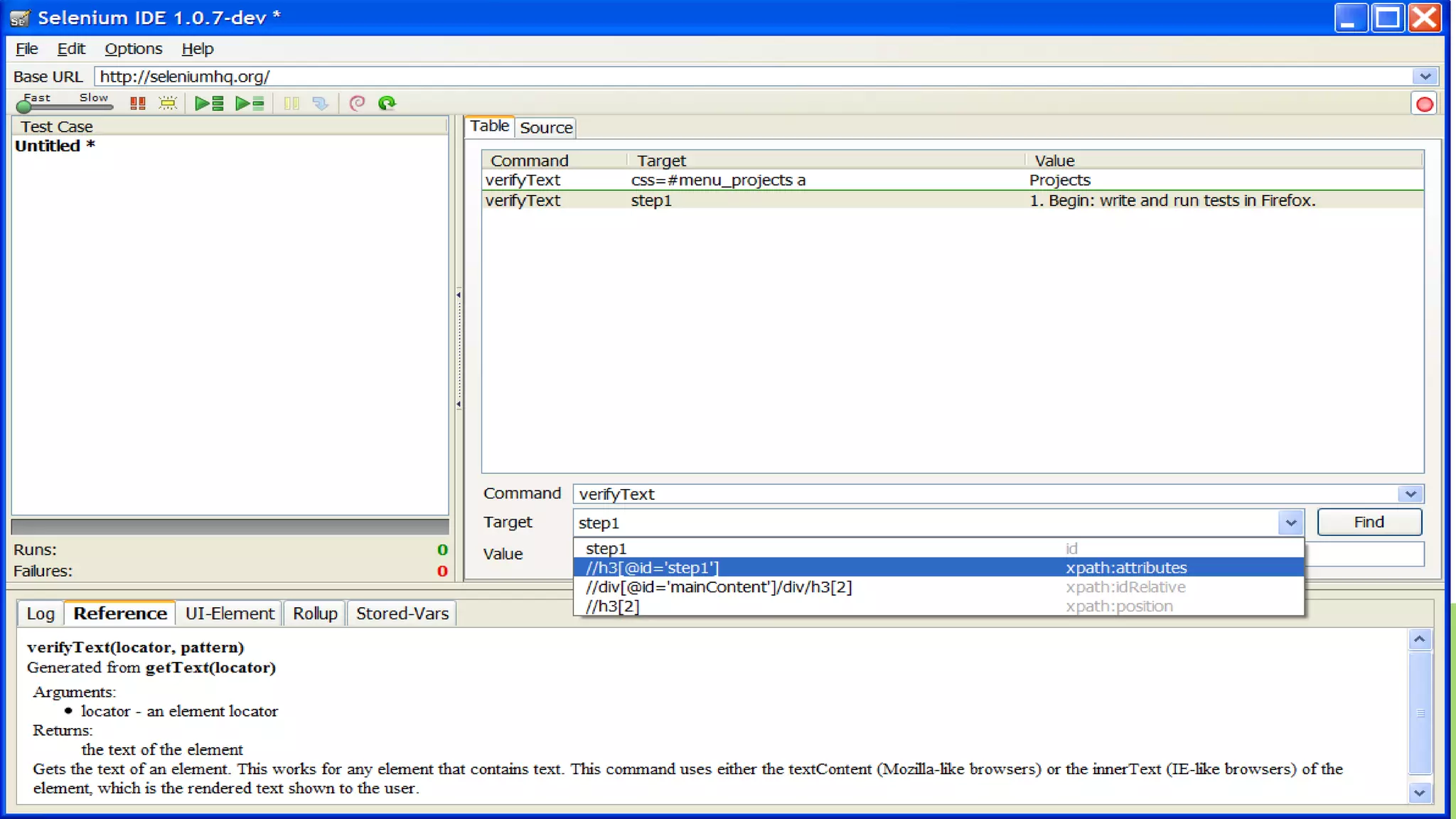Screen dimensions: 1456x819
Task: Click the TestRunner play icon with red blocks
Action: (138, 104)
